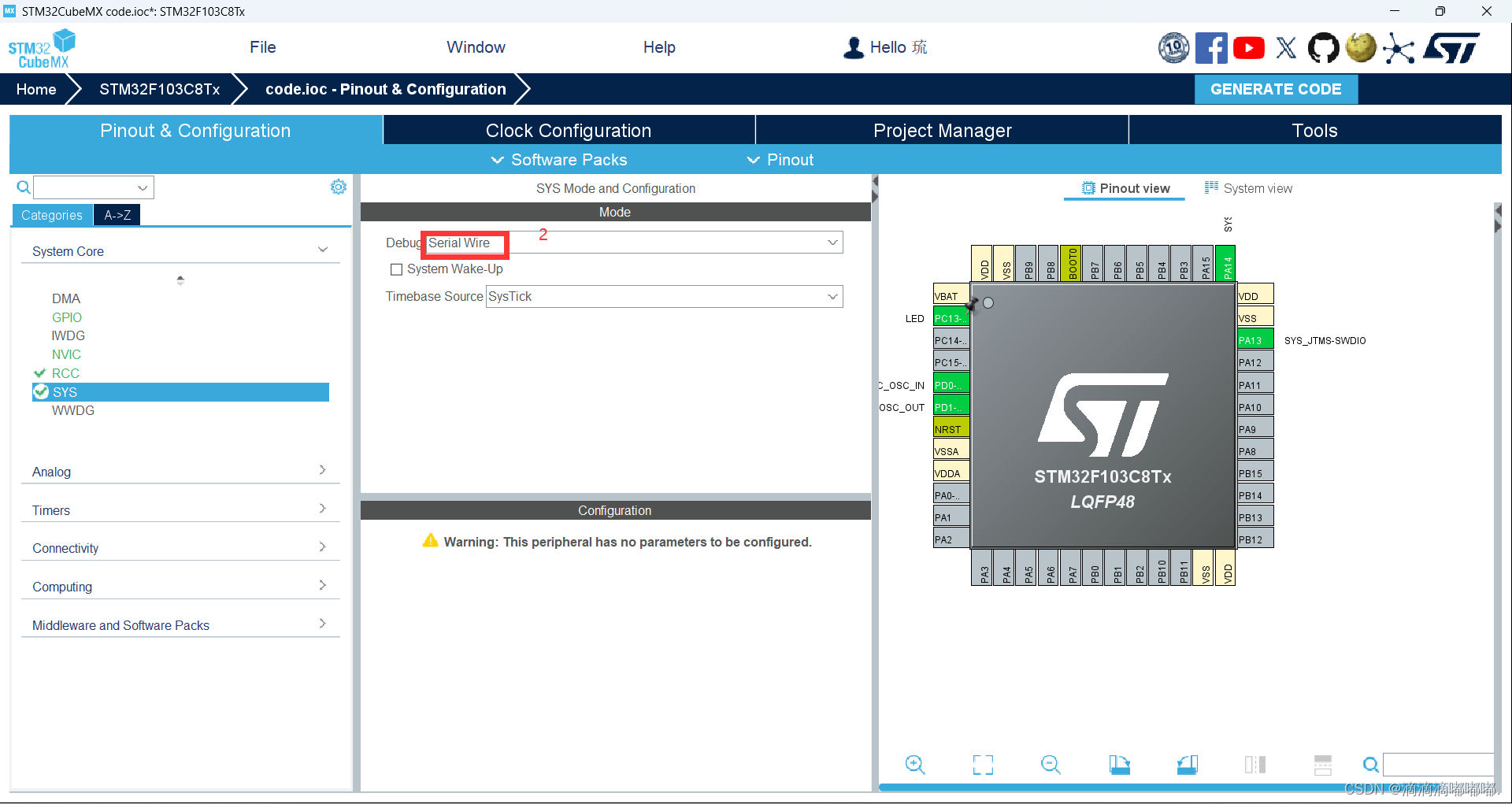Zoom in on the chip pinout
This screenshot has width=1512, height=804.
point(915,764)
